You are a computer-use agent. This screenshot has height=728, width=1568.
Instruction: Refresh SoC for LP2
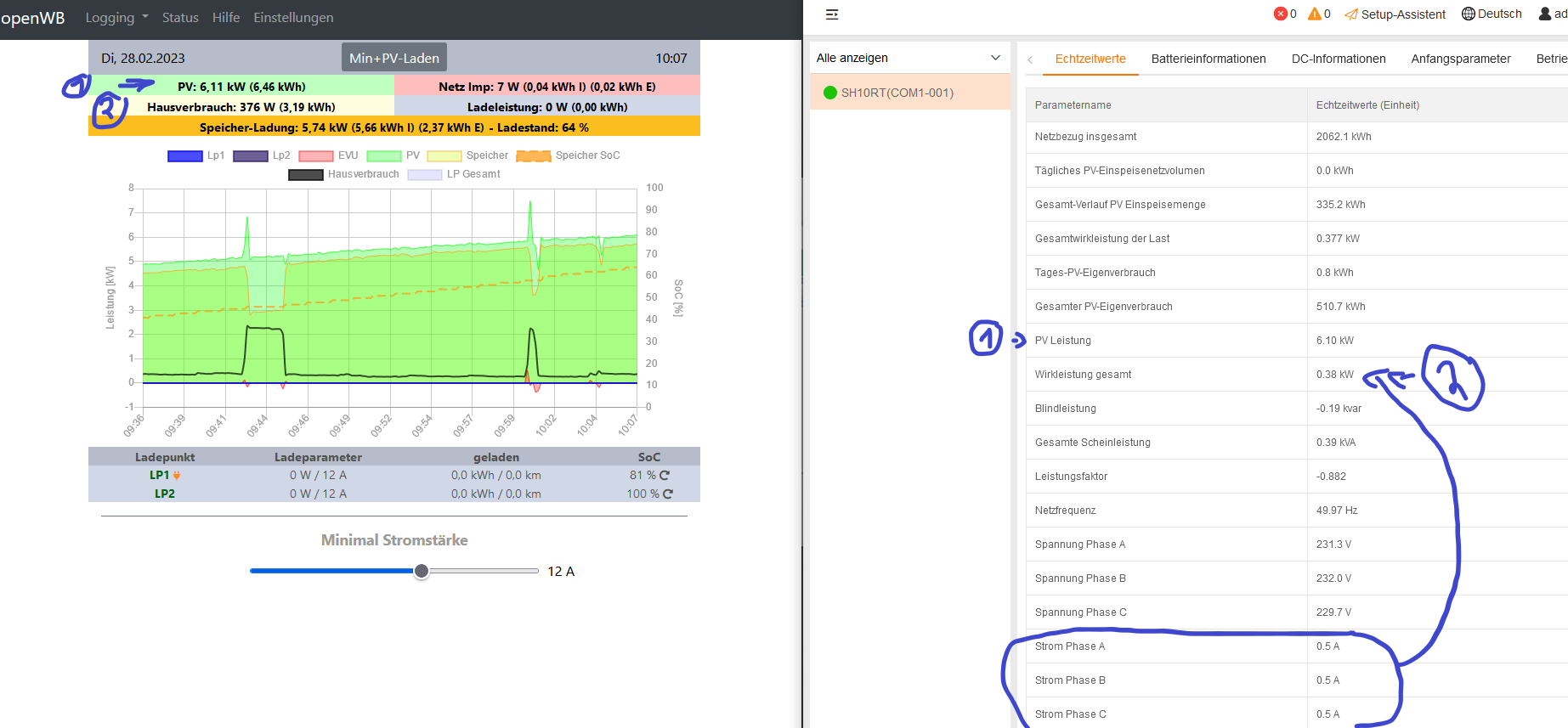coord(668,494)
